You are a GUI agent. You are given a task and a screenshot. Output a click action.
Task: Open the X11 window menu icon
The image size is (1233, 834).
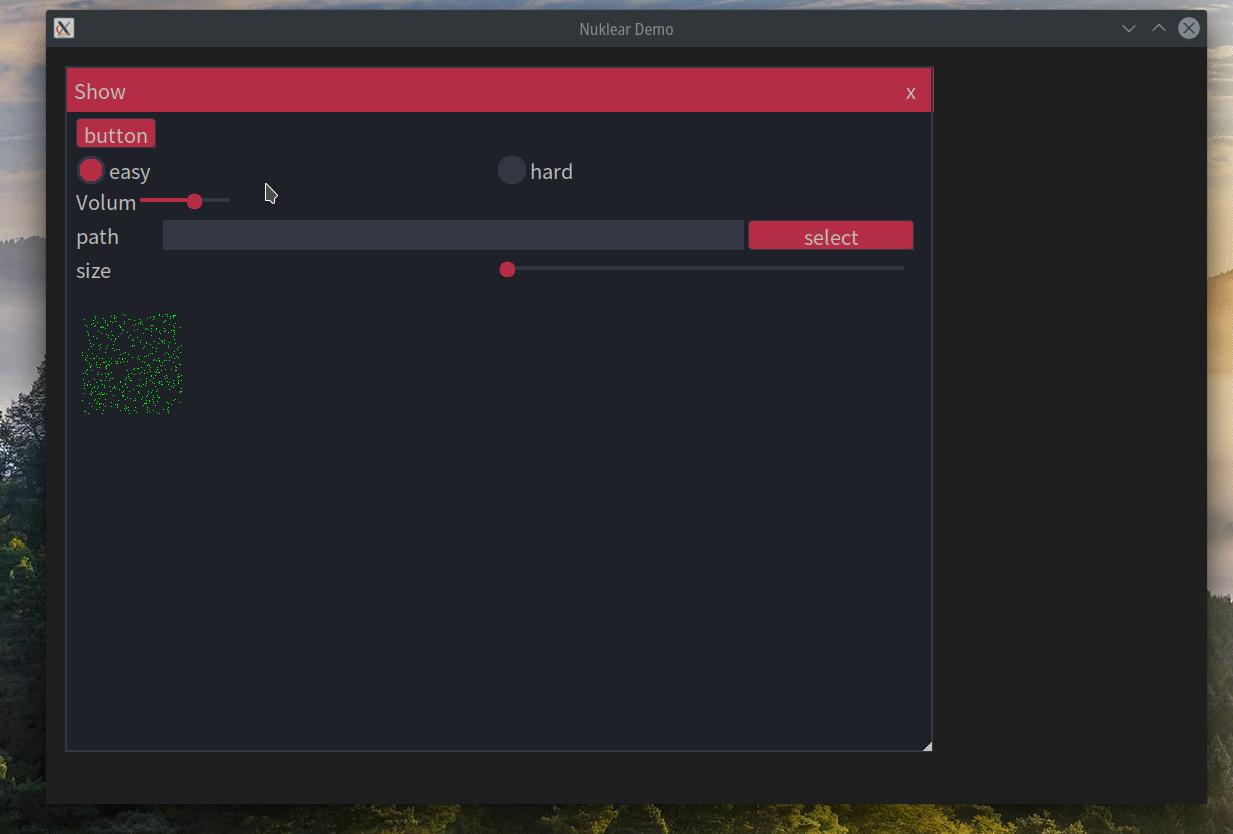pos(64,28)
